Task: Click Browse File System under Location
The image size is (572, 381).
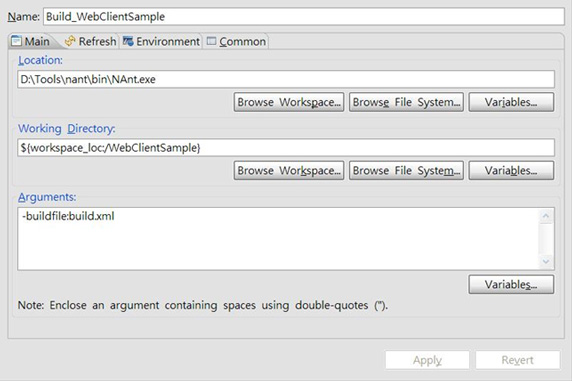Action: 406,102
